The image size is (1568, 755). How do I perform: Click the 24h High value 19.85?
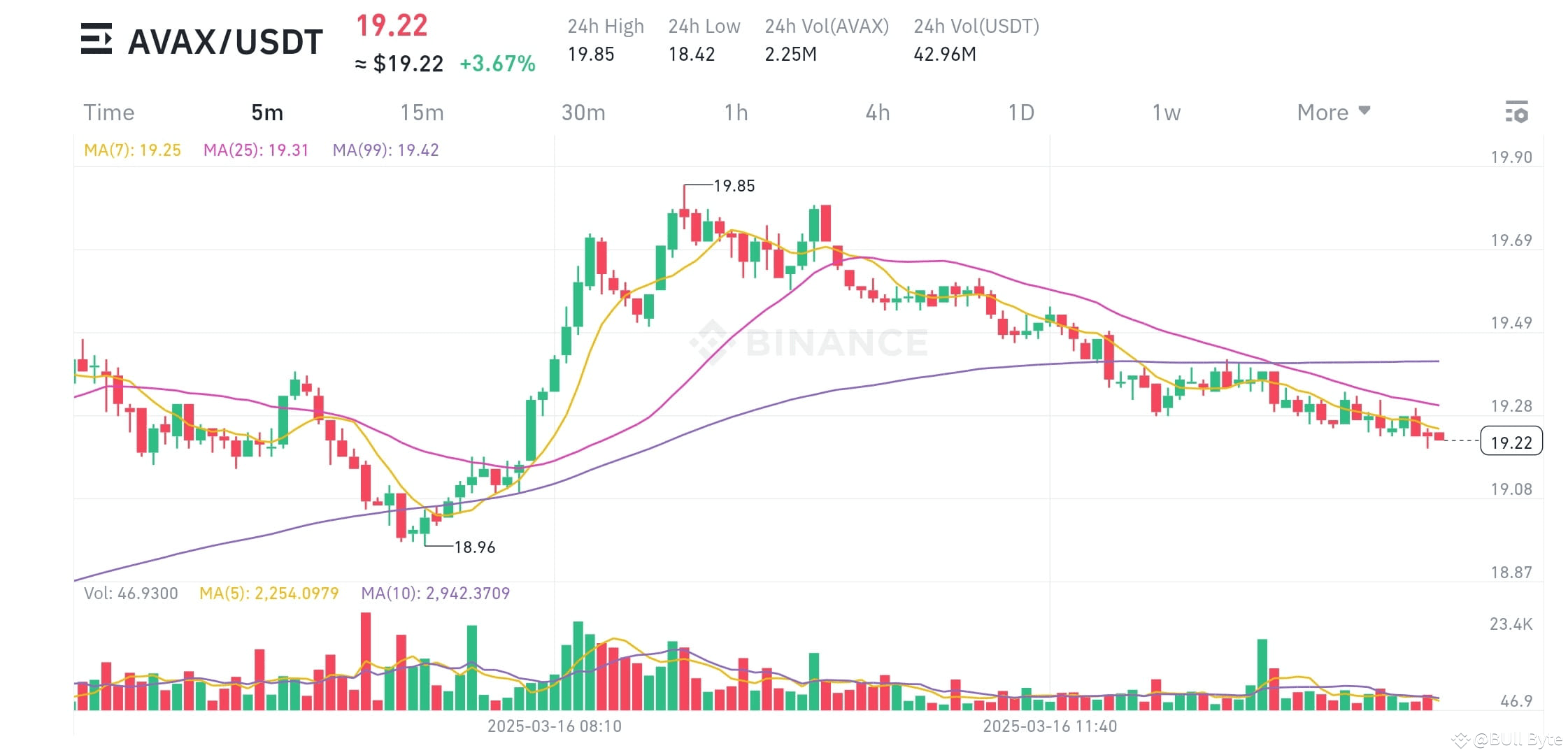point(591,53)
